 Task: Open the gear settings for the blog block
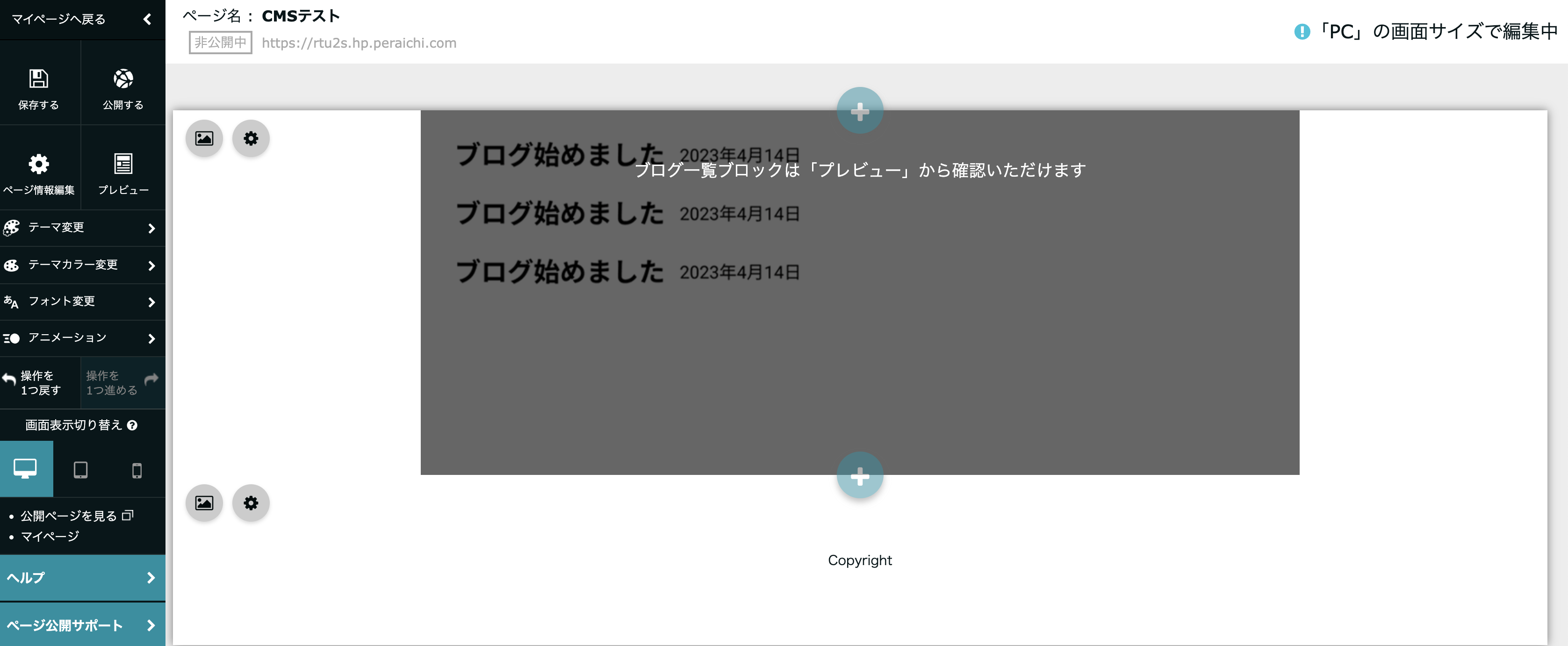tap(251, 138)
